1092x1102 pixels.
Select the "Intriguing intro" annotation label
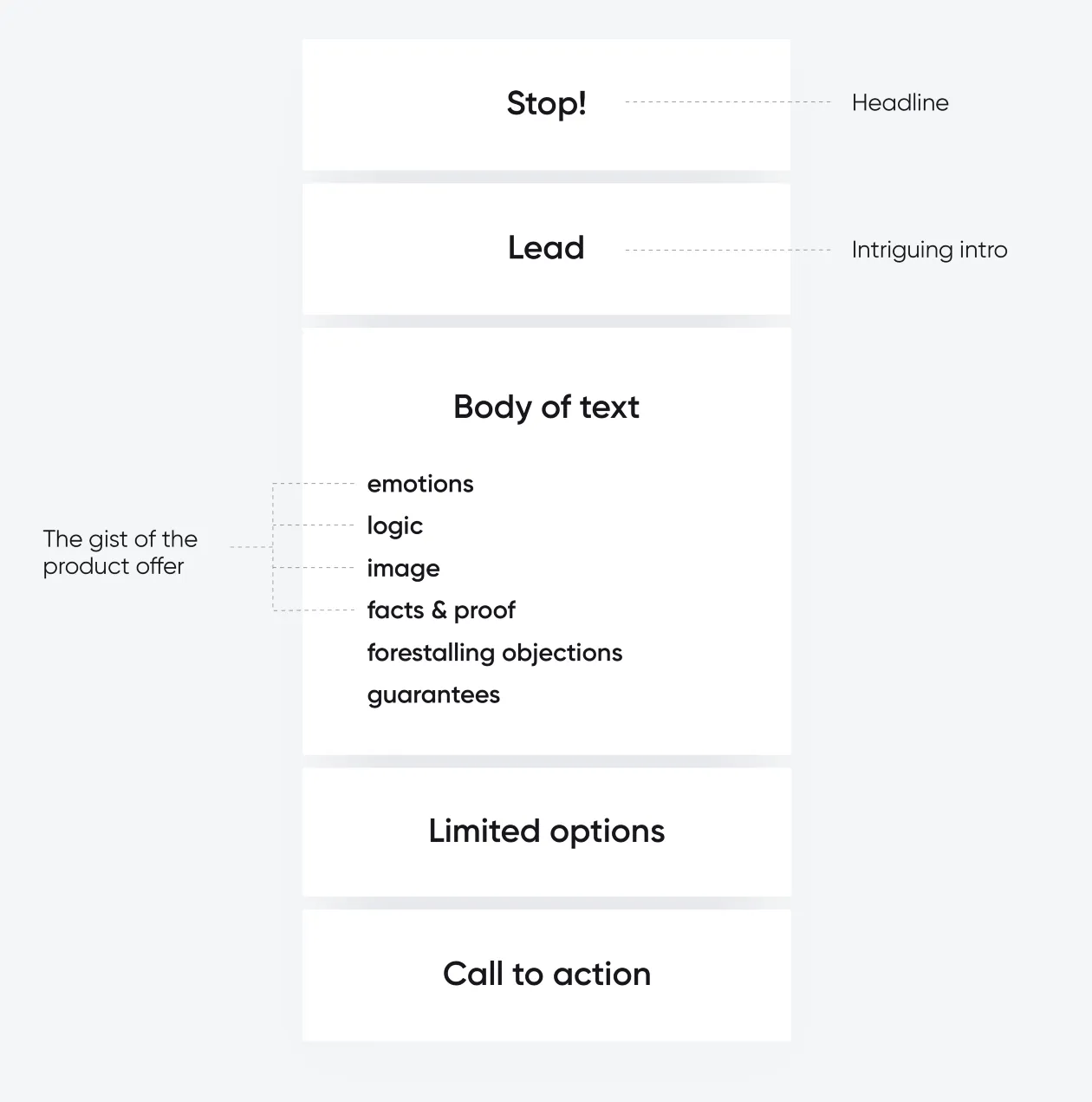pyautogui.click(x=929, y=251)
